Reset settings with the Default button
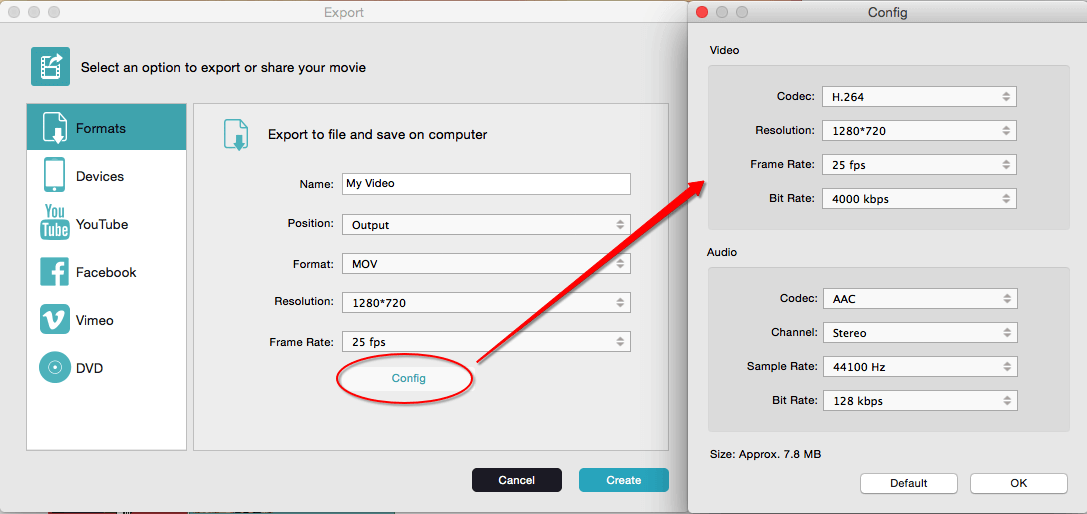Screen dimensions: 1087x514 pyautogui.click(x=908, y=483)
